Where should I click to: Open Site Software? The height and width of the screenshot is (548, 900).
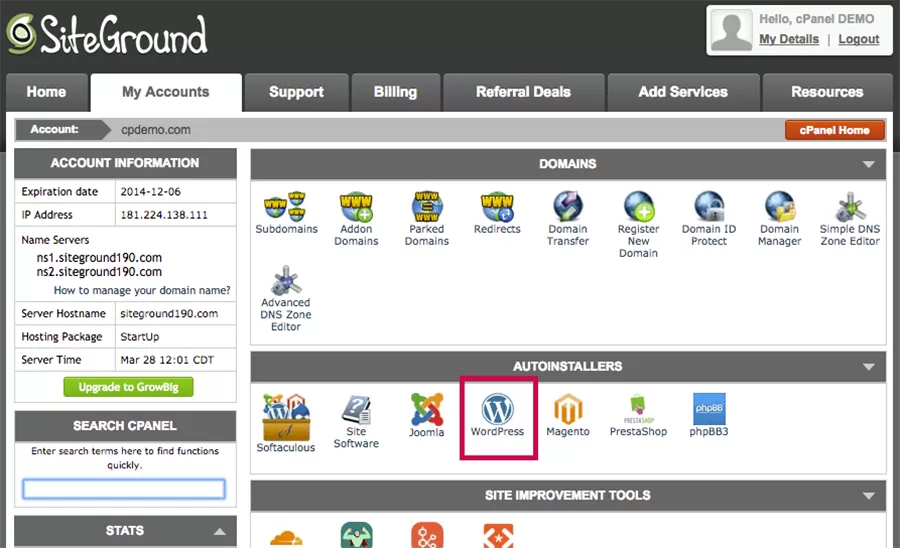(356, 421)
